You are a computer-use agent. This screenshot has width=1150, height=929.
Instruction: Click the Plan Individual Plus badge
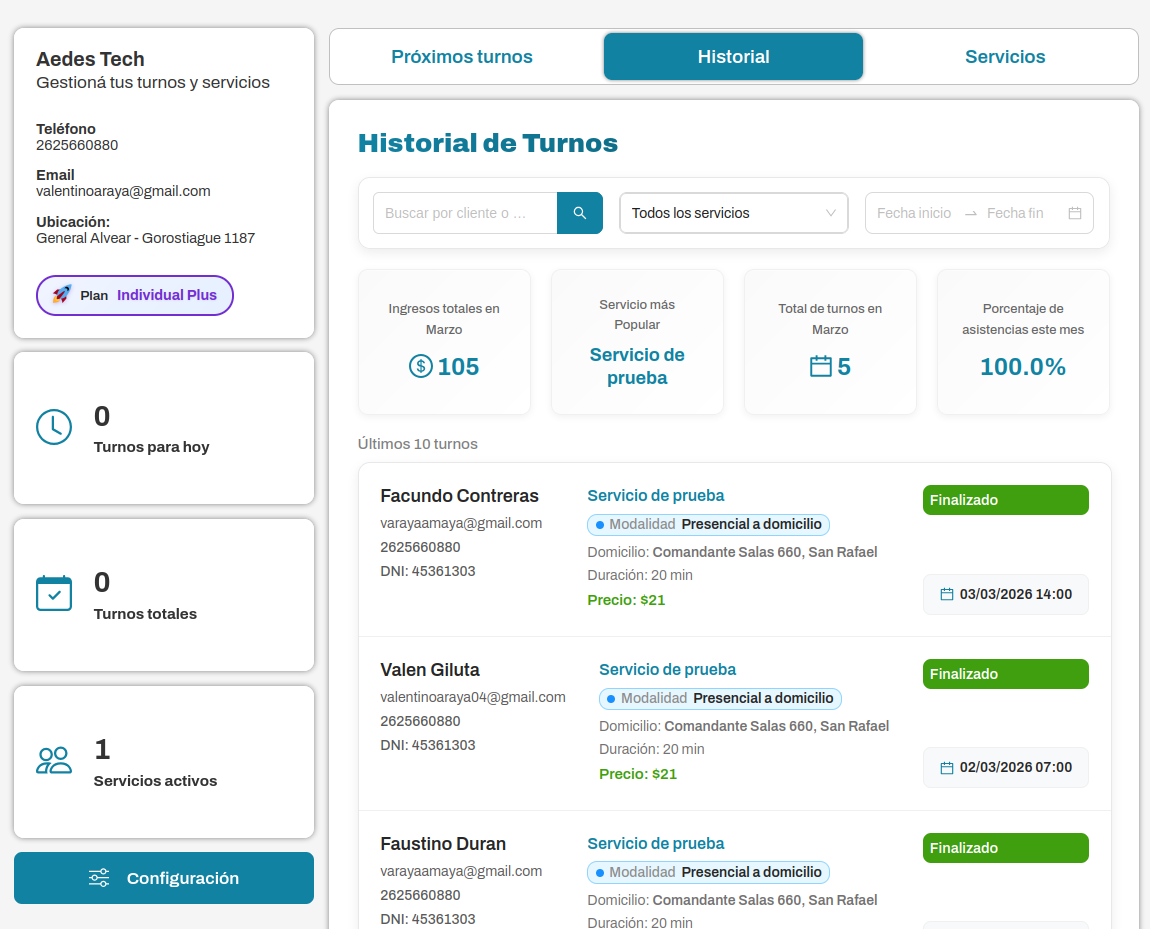click(134, 295)
